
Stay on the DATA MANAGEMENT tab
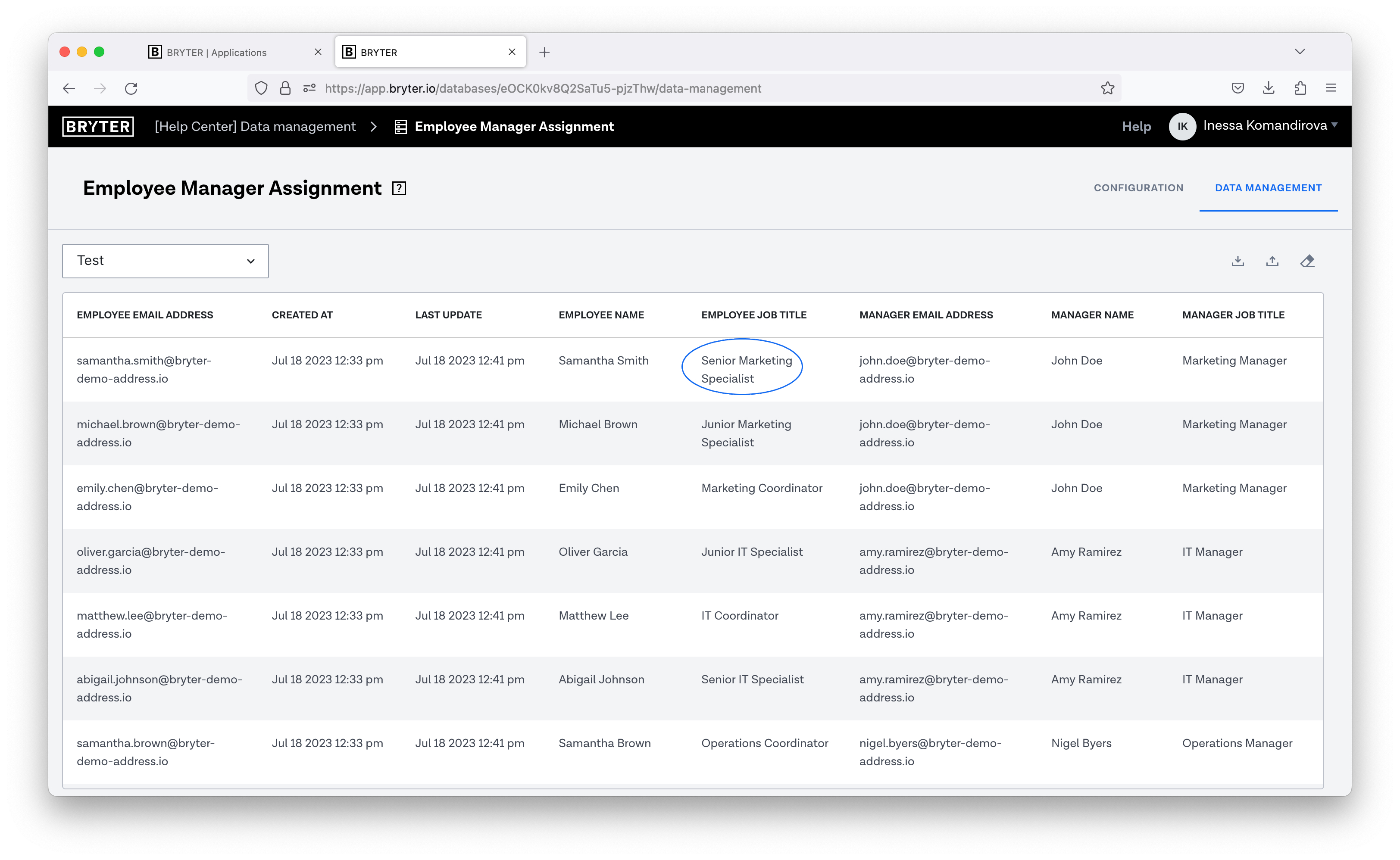pyautogui.click(x=1268, y=188)
